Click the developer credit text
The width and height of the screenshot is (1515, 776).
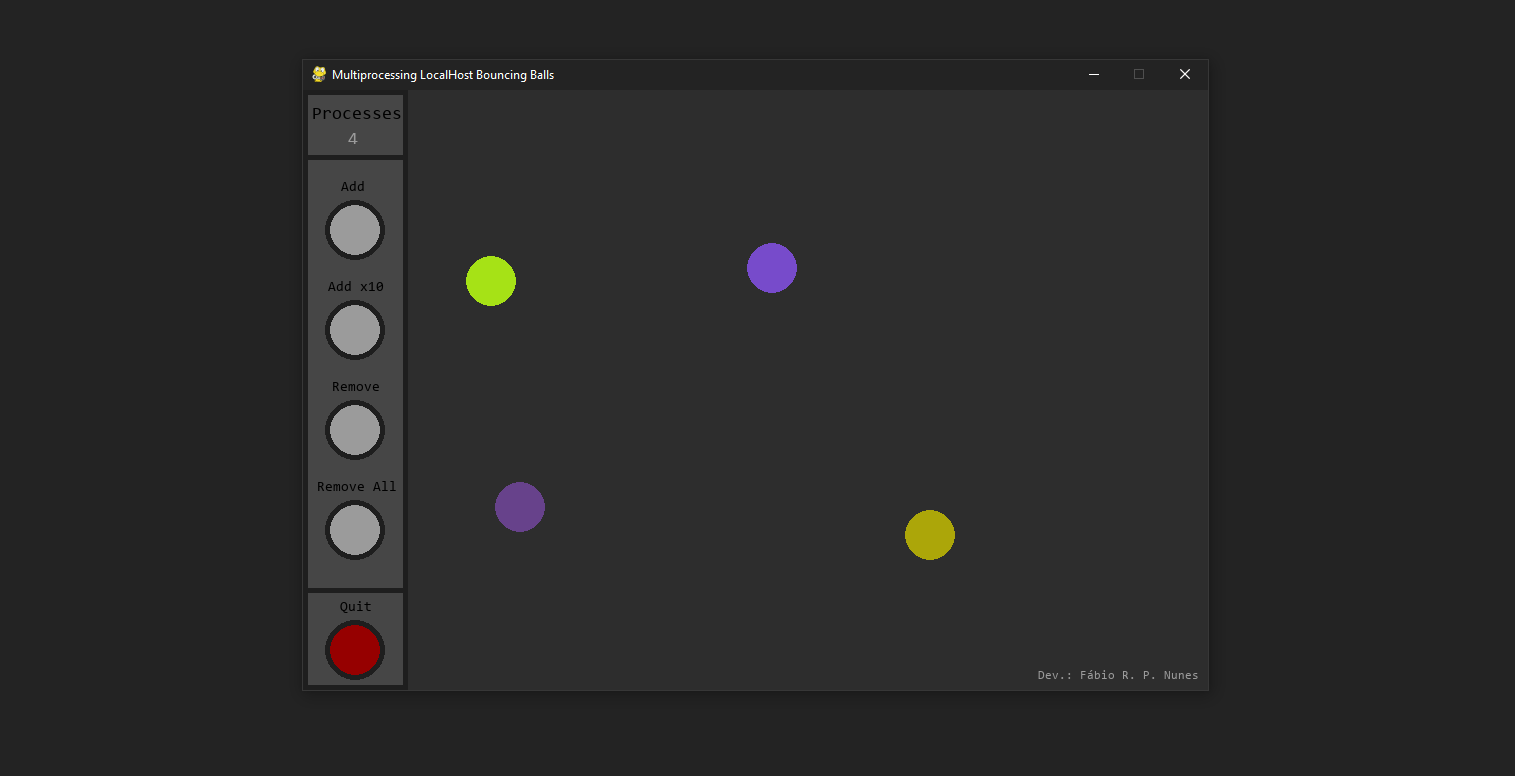1117,675
